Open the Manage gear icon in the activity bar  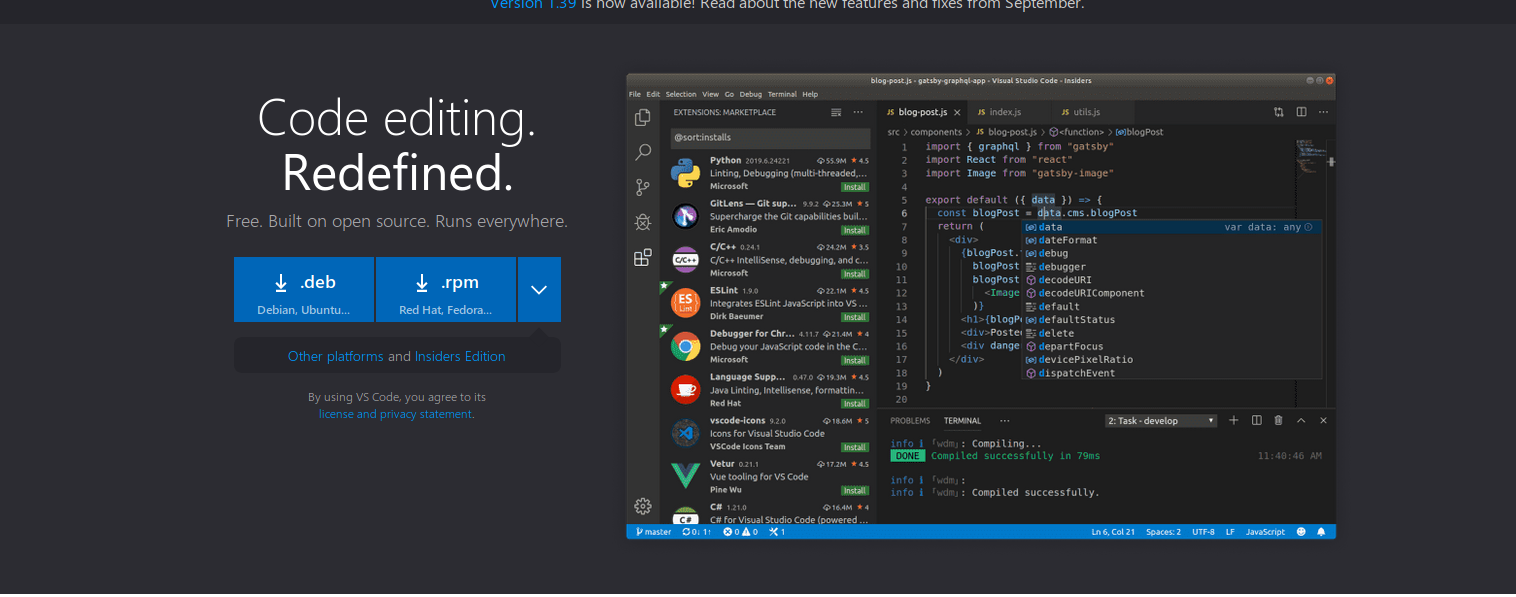[x=643, y=506]
